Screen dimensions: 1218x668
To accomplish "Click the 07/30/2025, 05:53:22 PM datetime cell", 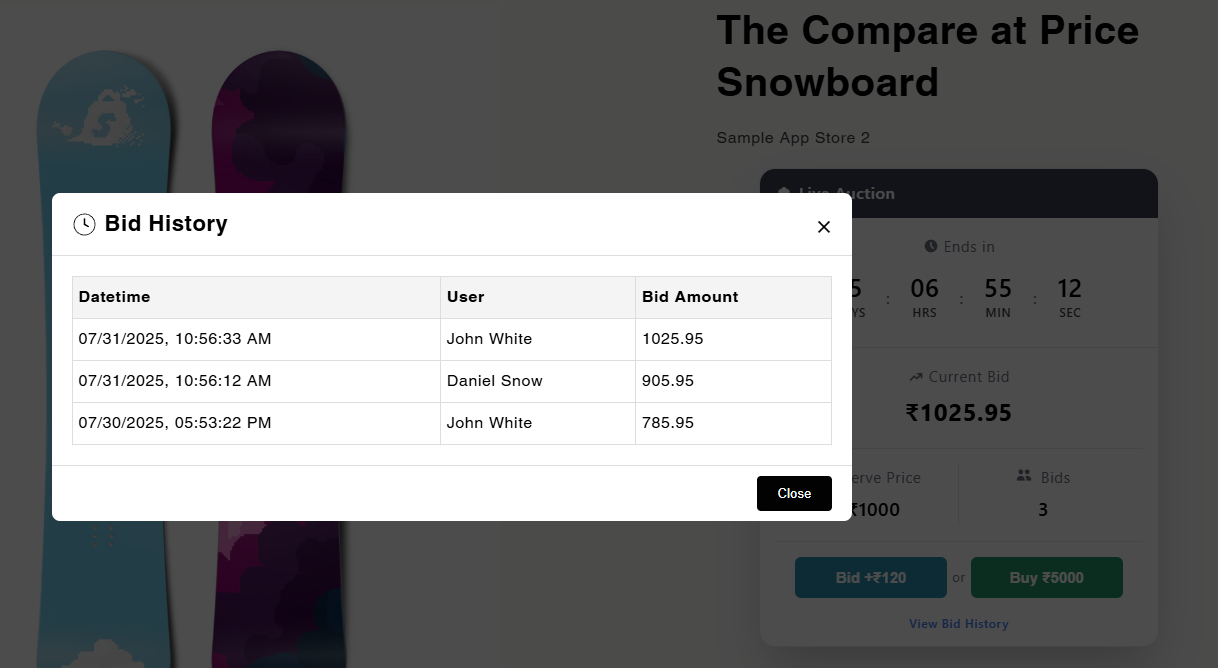I will click(174, 423).
